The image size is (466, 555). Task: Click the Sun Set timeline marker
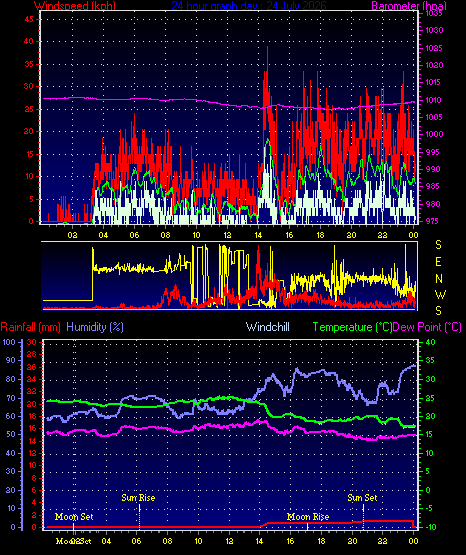(362, 498)
